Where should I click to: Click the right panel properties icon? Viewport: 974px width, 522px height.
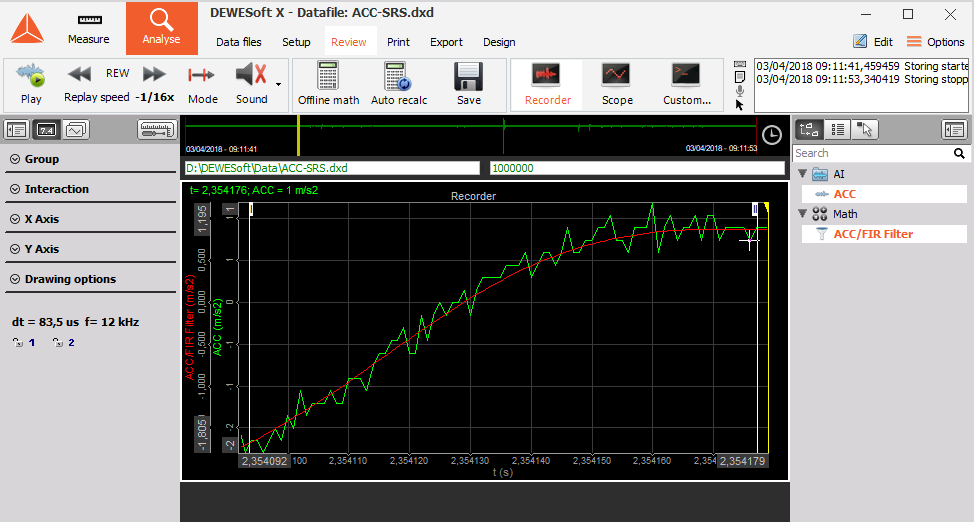pos(954,130)
